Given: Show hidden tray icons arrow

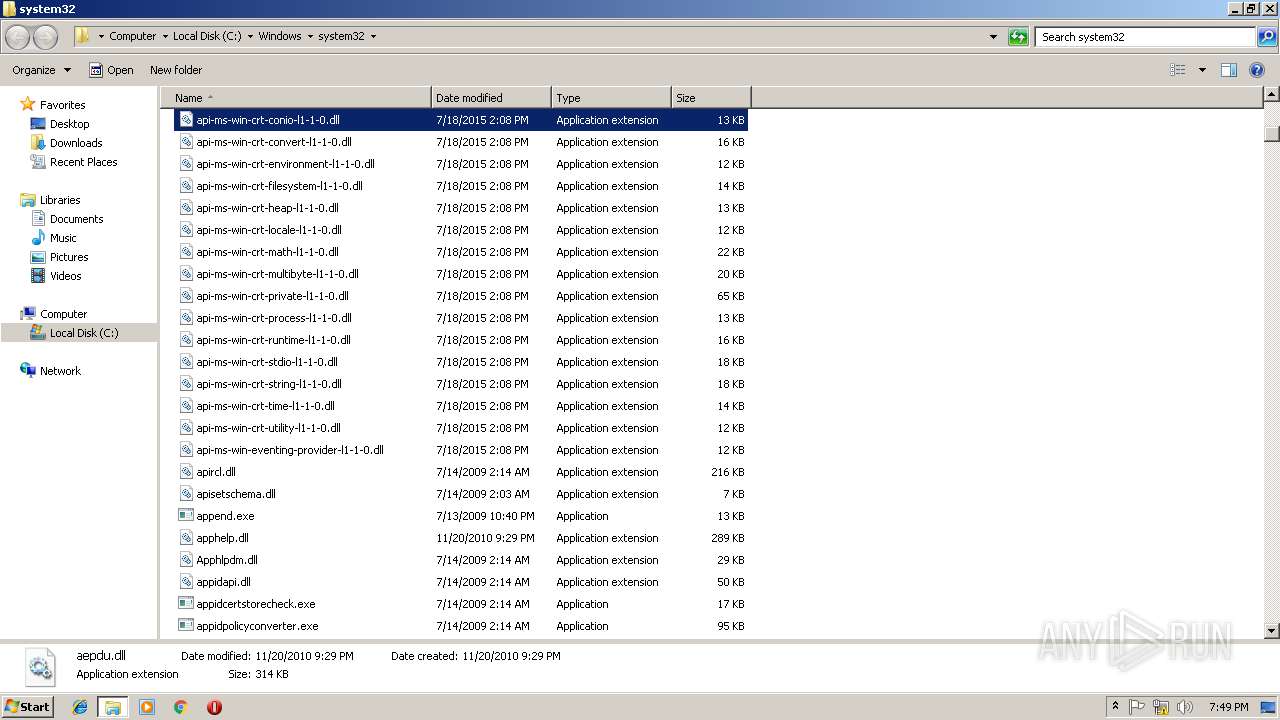Looking at the screenshot, I should (1115, 707).
